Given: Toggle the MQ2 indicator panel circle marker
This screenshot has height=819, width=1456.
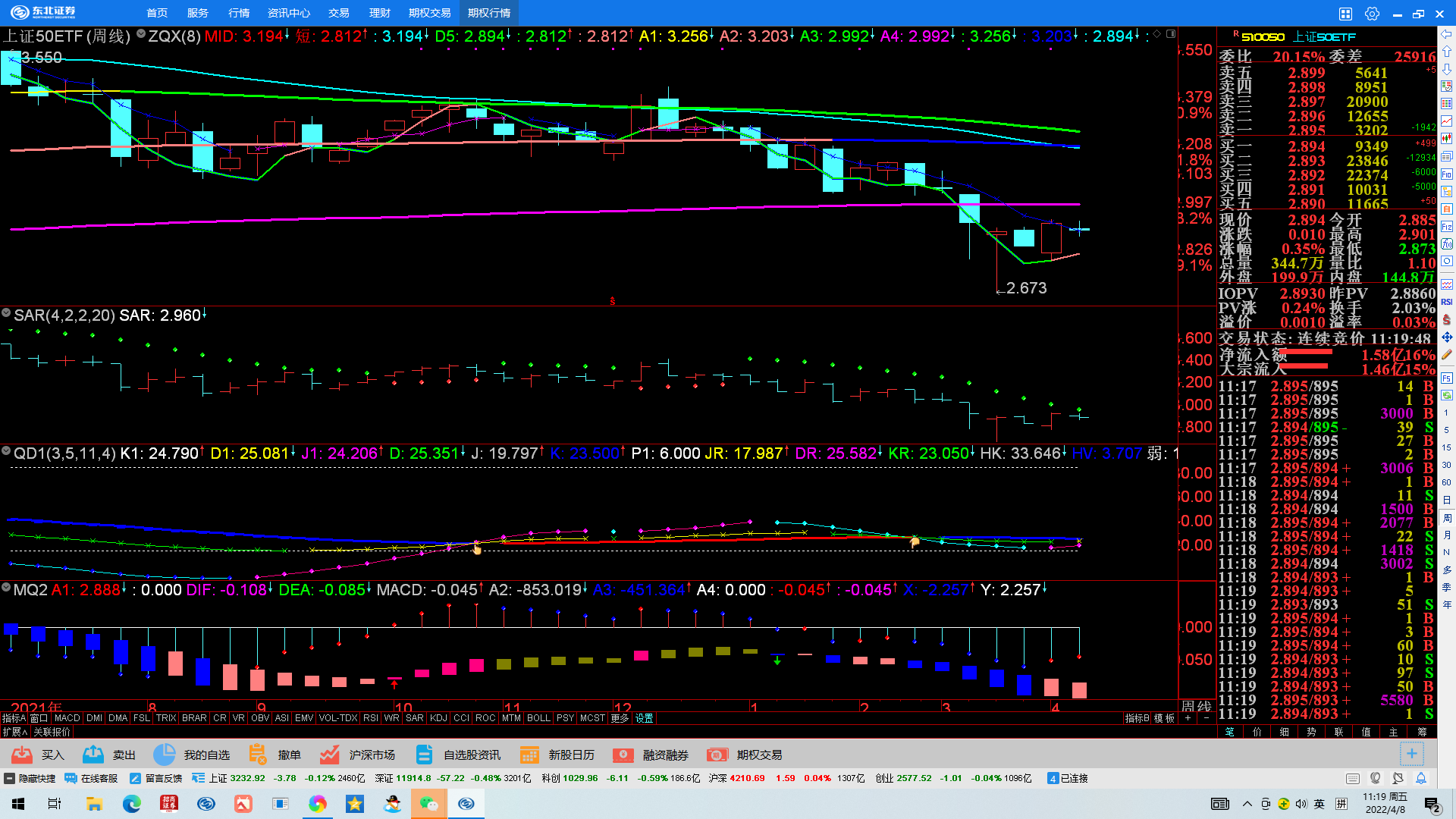Looking at the screenshot, I should tap(6, 588).
